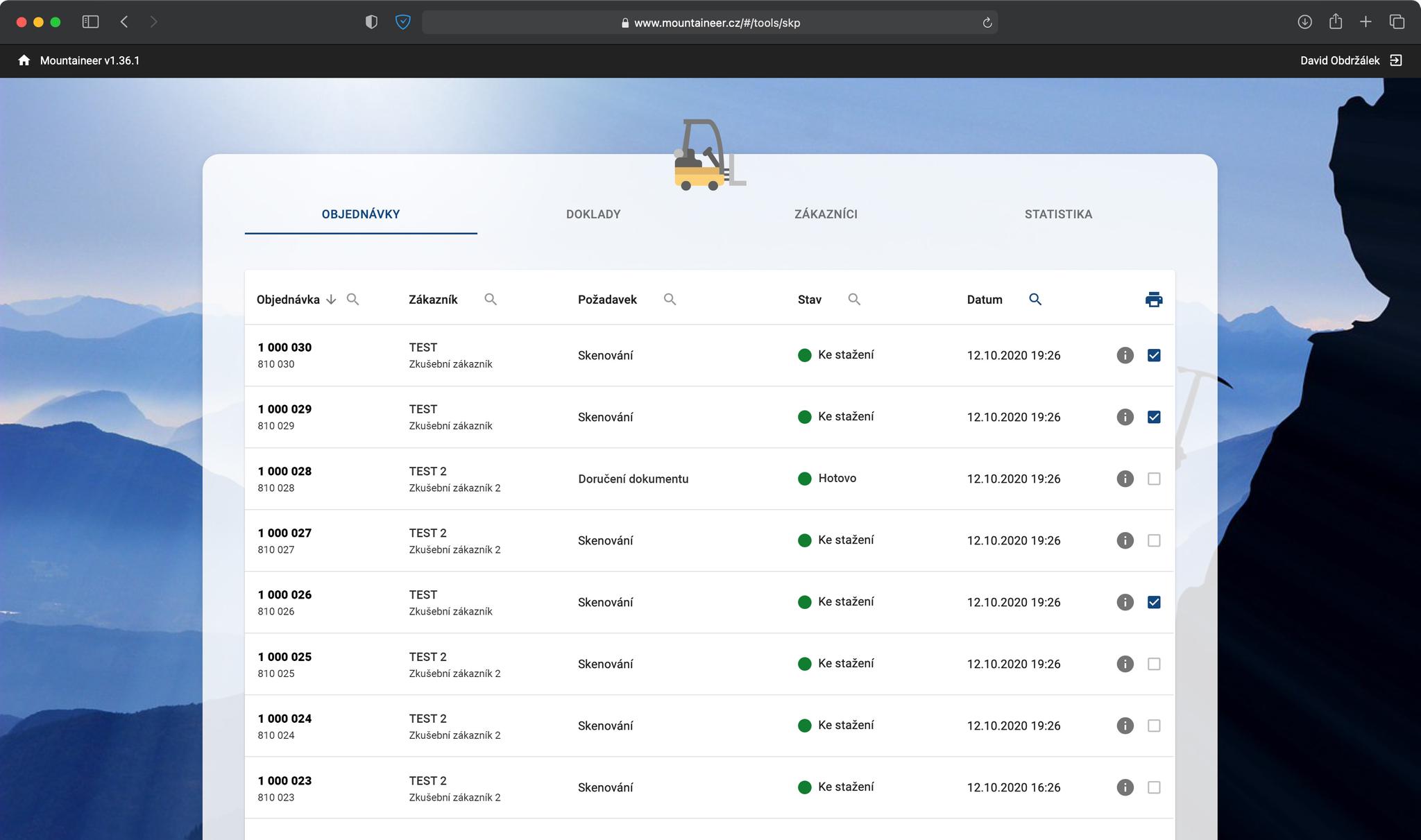Viewport: 1421px width, 840px height.
Task: Select order number 1 000 030 text
Action: point(284,348)
